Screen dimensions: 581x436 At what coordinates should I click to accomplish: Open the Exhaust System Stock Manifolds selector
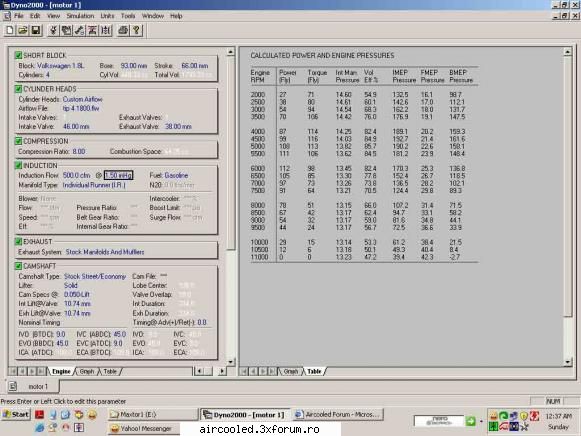(105, 252)
